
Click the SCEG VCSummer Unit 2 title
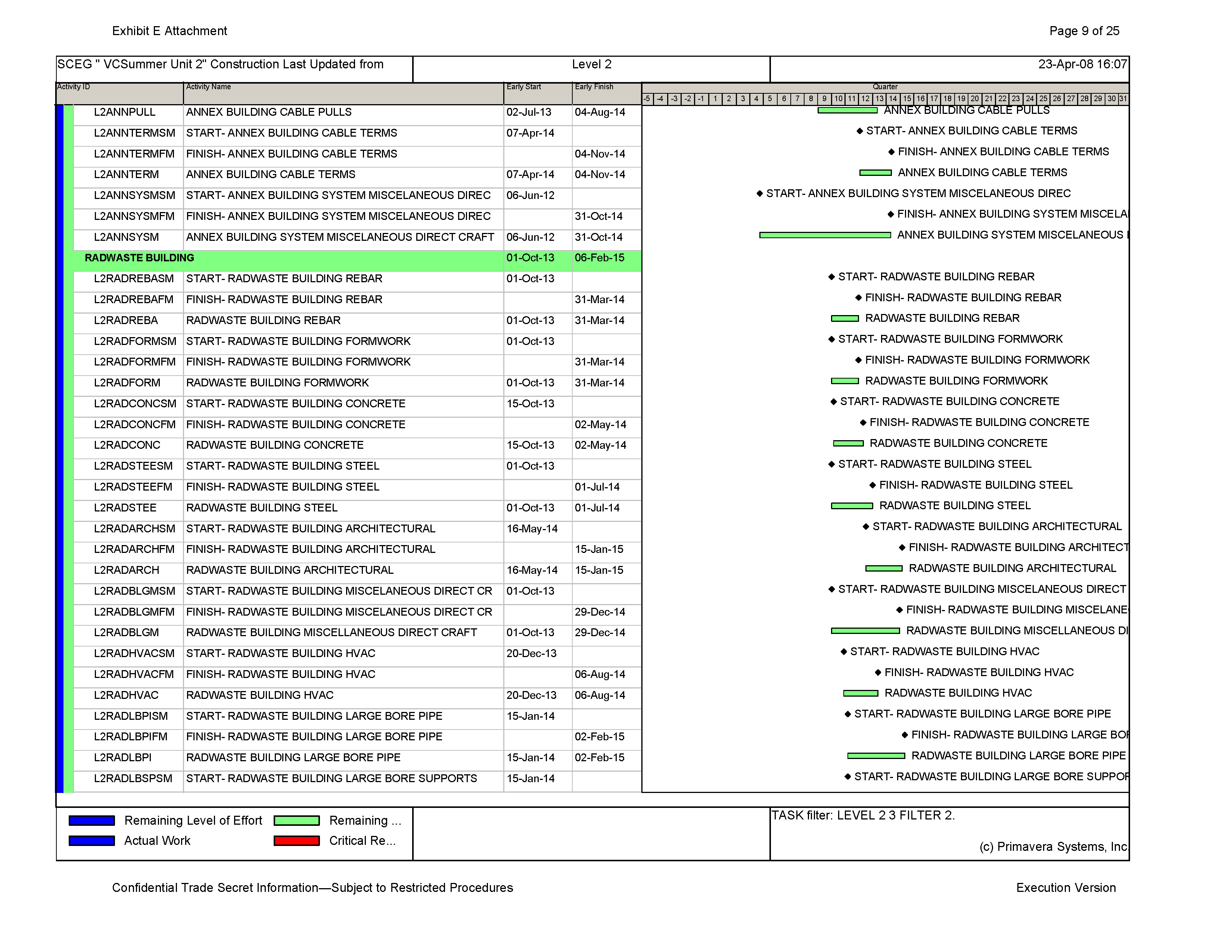(220, 64)
